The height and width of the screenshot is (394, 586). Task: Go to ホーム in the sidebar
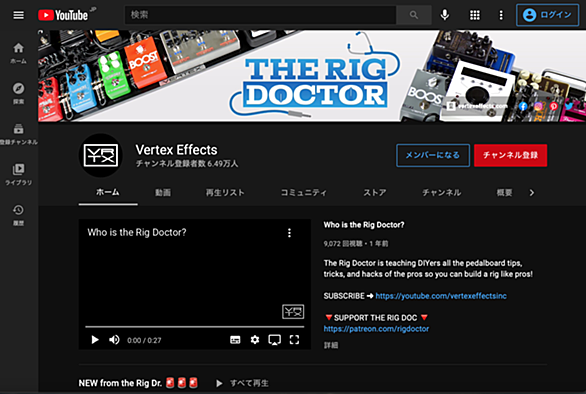pyautogui.click(x=18, y=53)
